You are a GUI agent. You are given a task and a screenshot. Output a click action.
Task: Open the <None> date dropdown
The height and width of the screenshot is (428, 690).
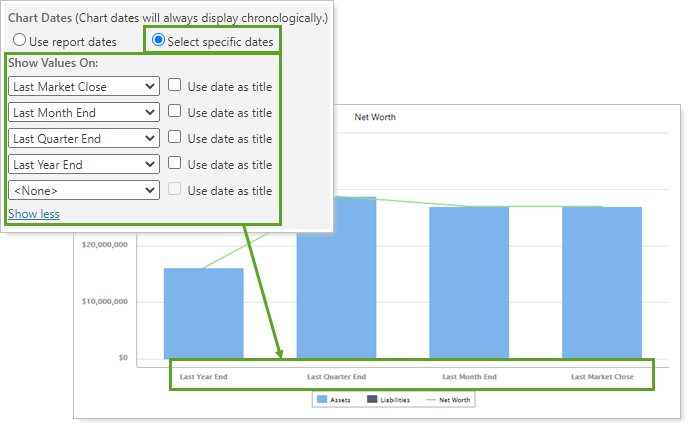pyautogui.click(x=83, y=190)
